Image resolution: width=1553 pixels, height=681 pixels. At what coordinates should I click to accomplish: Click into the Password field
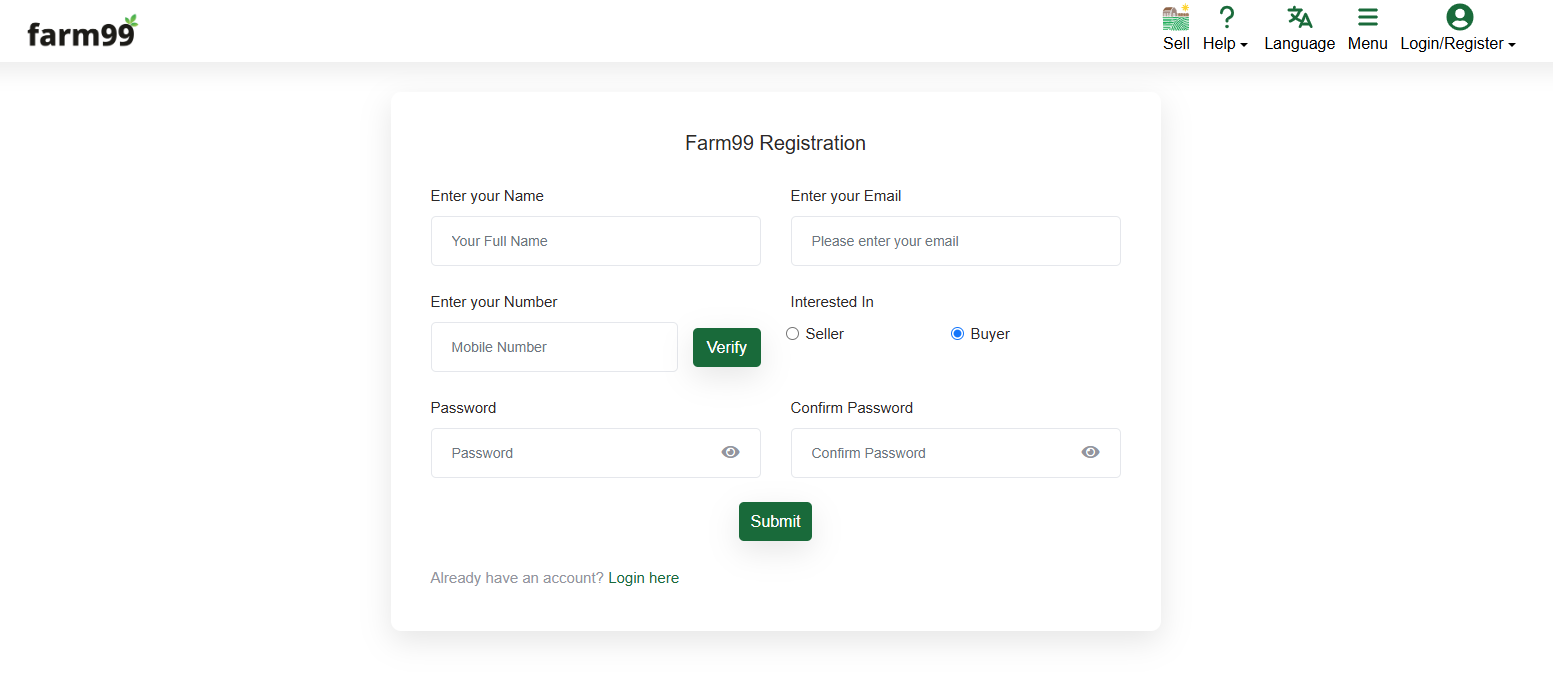click(x=575, y=453)
